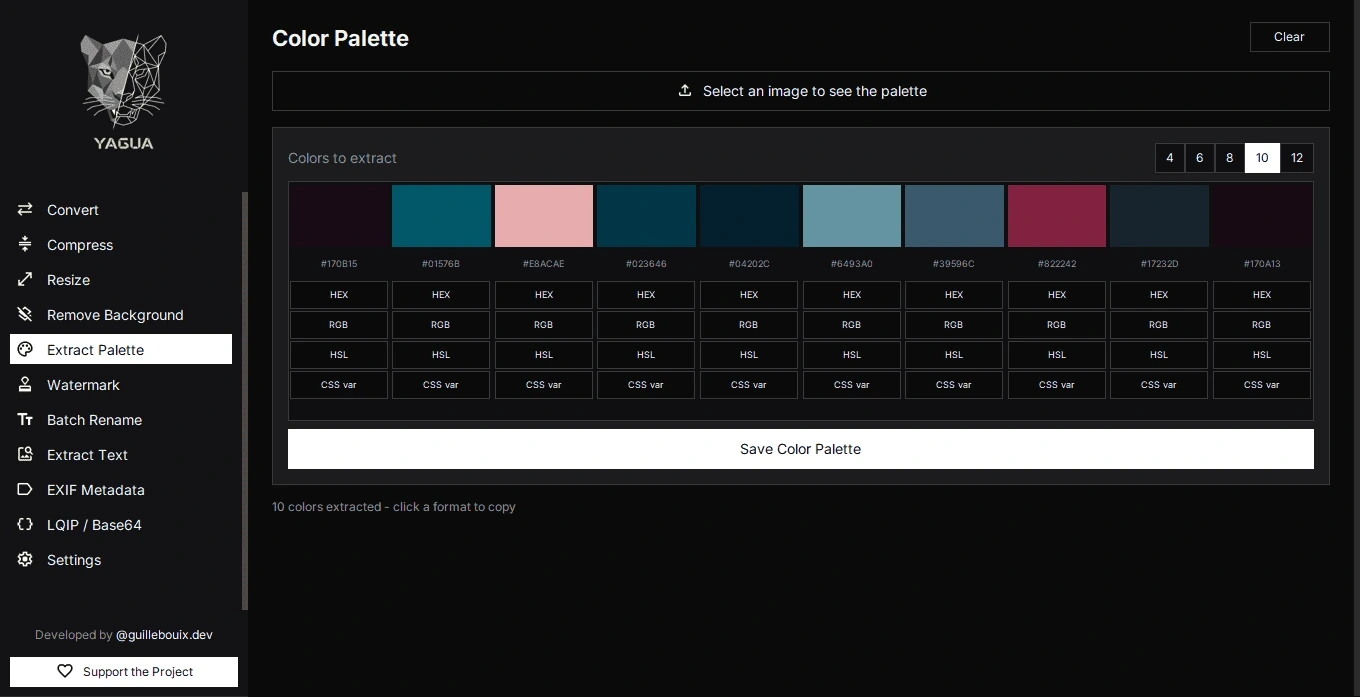Click the pink #E8ACAE swatch
This screenshot has width=1360, height=697.
click(544, 216)
